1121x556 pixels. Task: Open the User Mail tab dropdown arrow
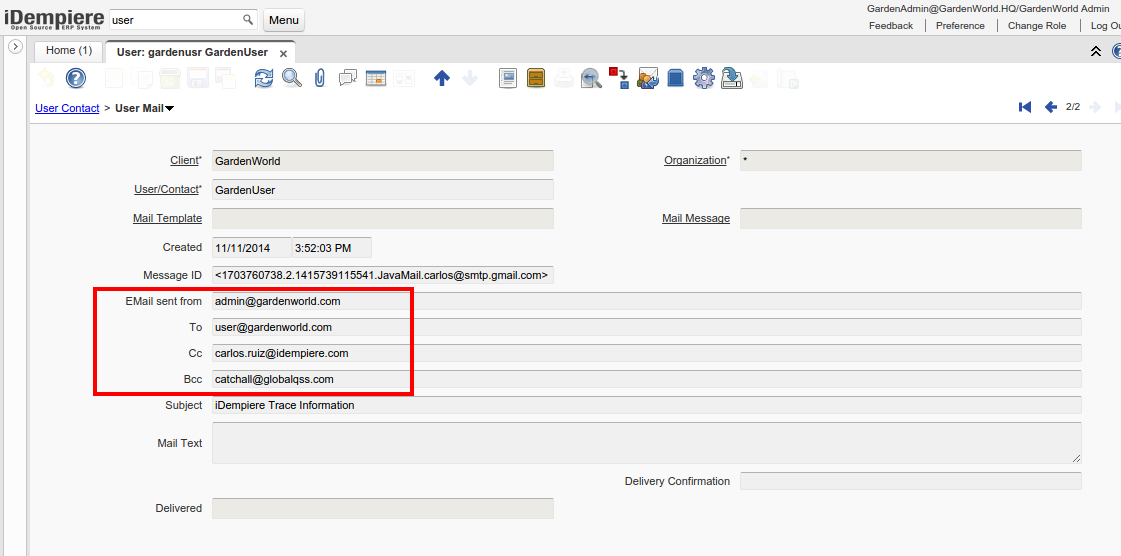170,109
